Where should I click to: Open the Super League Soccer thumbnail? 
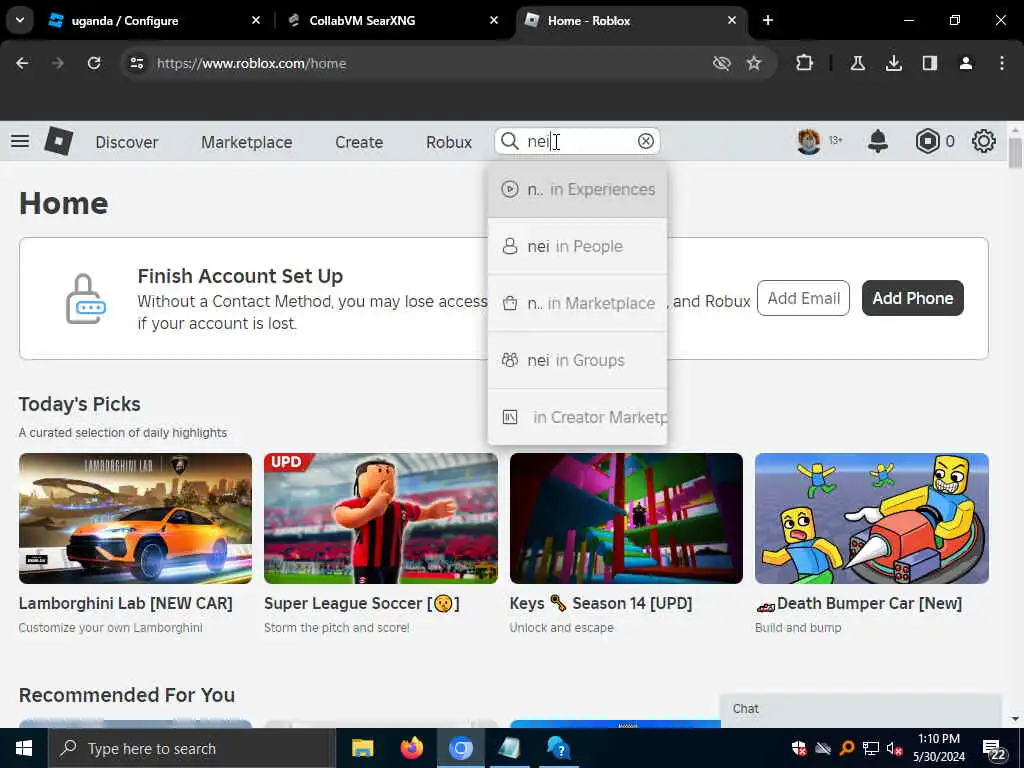point(381,518)
